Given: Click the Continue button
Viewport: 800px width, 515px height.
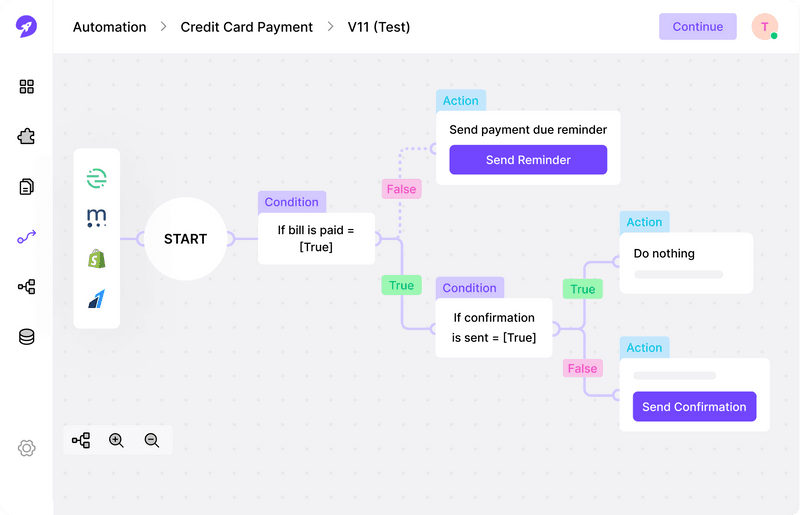Looking at the screenshot, I should [697, 27].
